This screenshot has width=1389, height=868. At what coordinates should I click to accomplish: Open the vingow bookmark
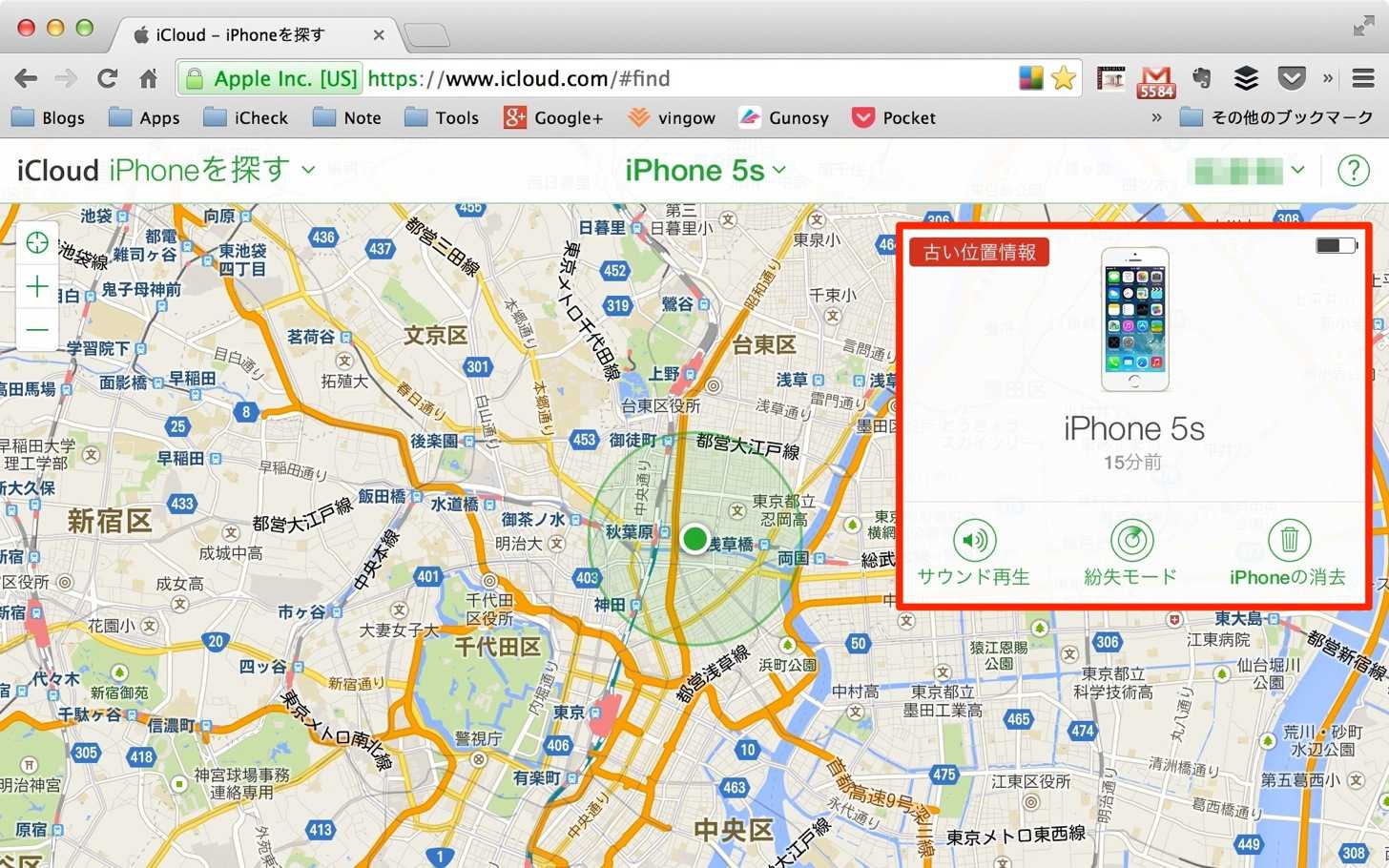pos(672,117)
